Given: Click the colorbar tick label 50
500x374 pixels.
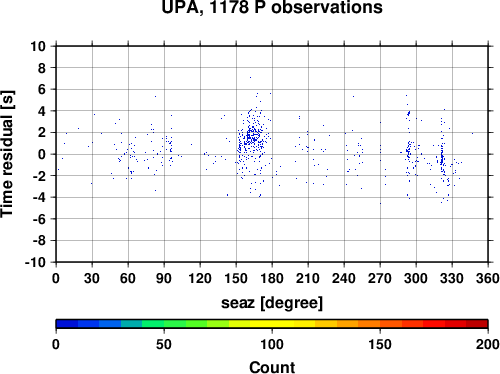Looking at the screenshot, I should (x=164, y=344).
